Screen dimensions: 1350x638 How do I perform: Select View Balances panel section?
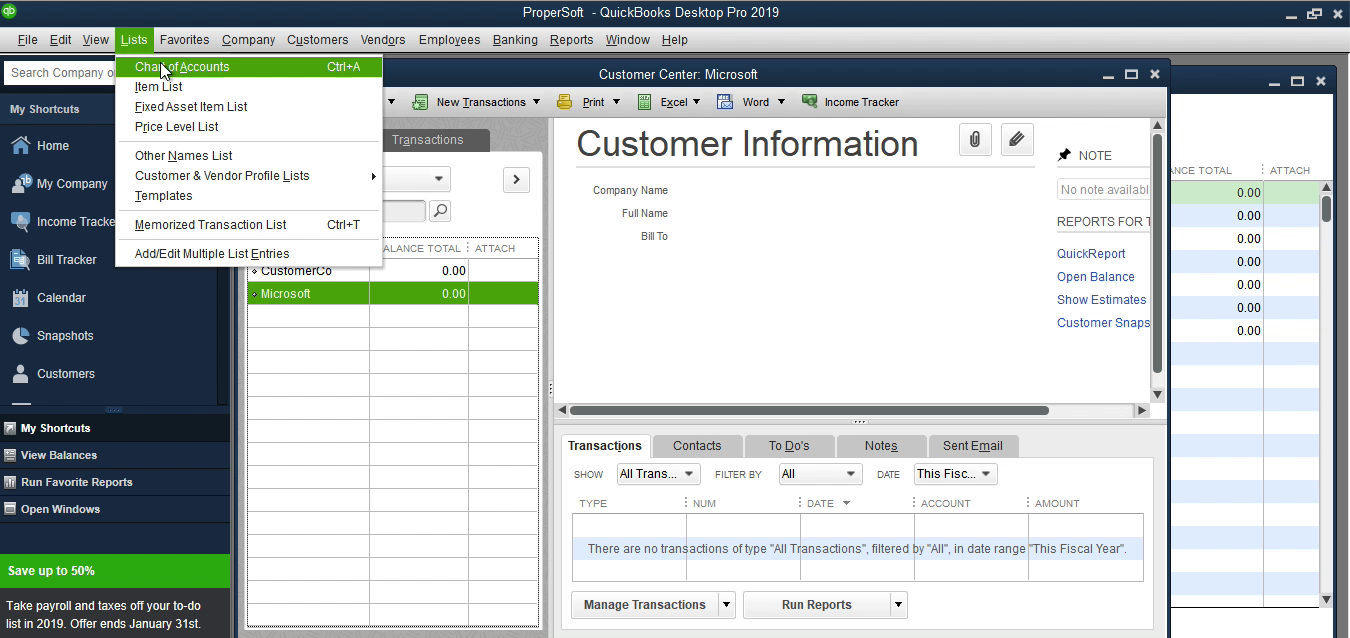click(x=115, y=455)
